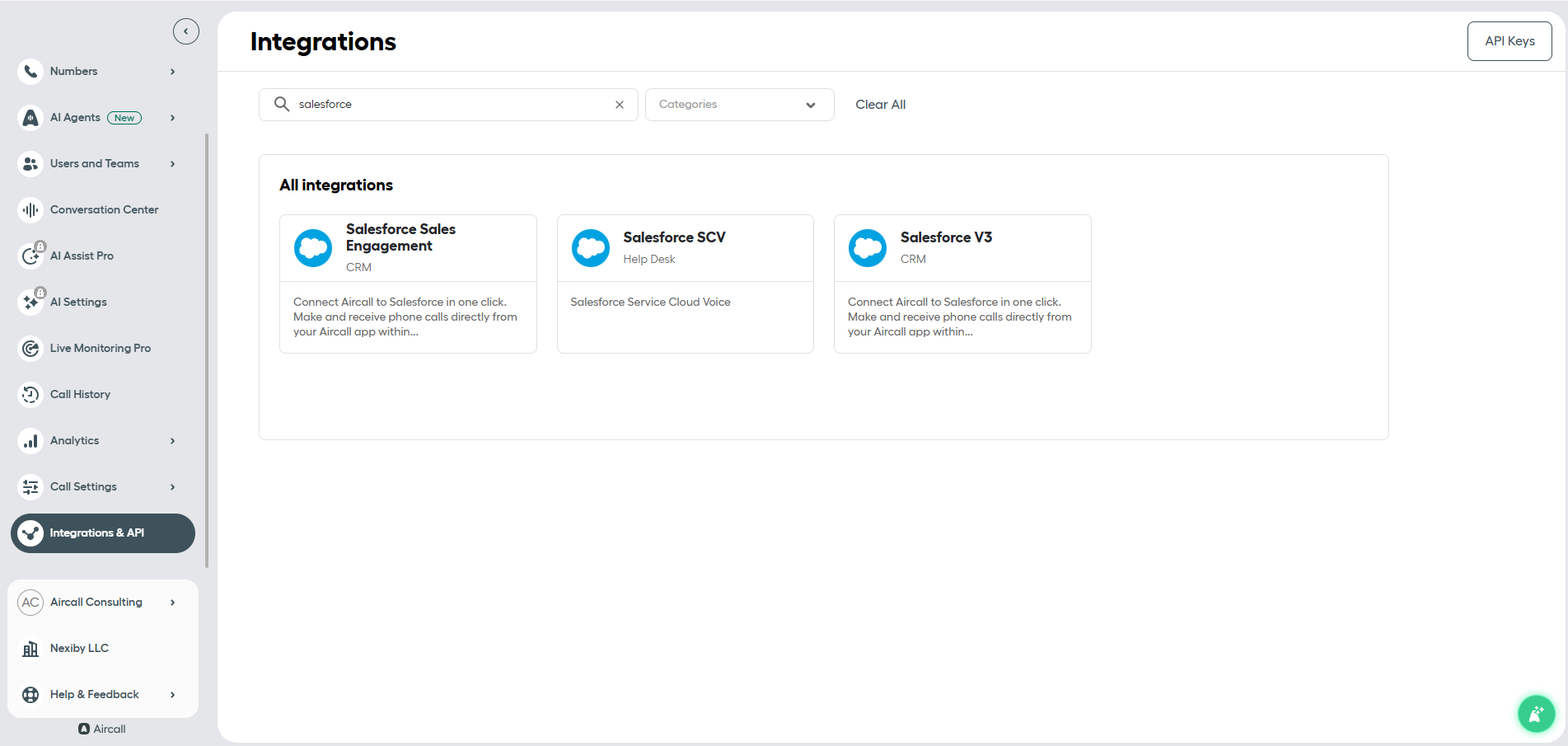Click the Call History clock icon

click(30, 395)
